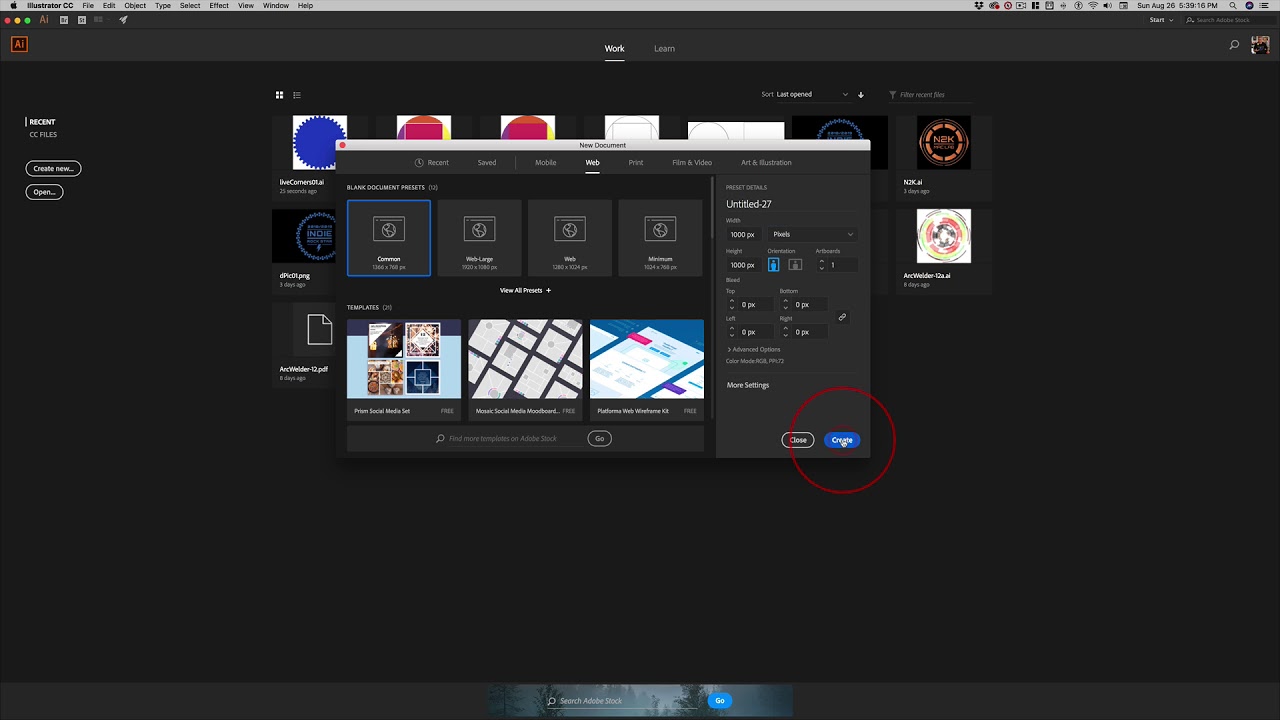Click the search magnifier icon top right
Screen dimensions: 1280x720
[x=1234, y=45]
